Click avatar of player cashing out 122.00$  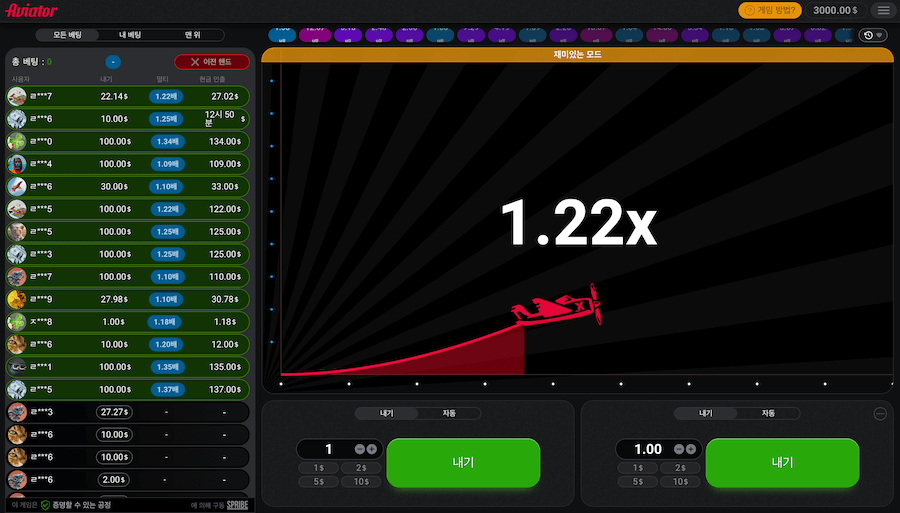pos(17,209)
